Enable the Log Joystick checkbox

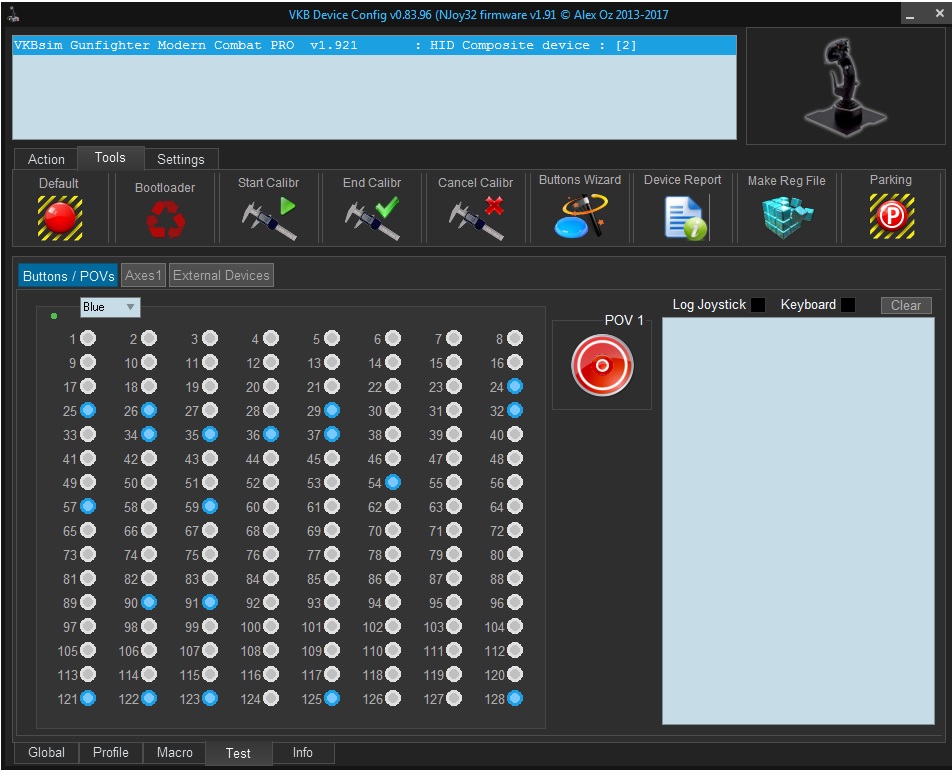[x=758, y=305]
